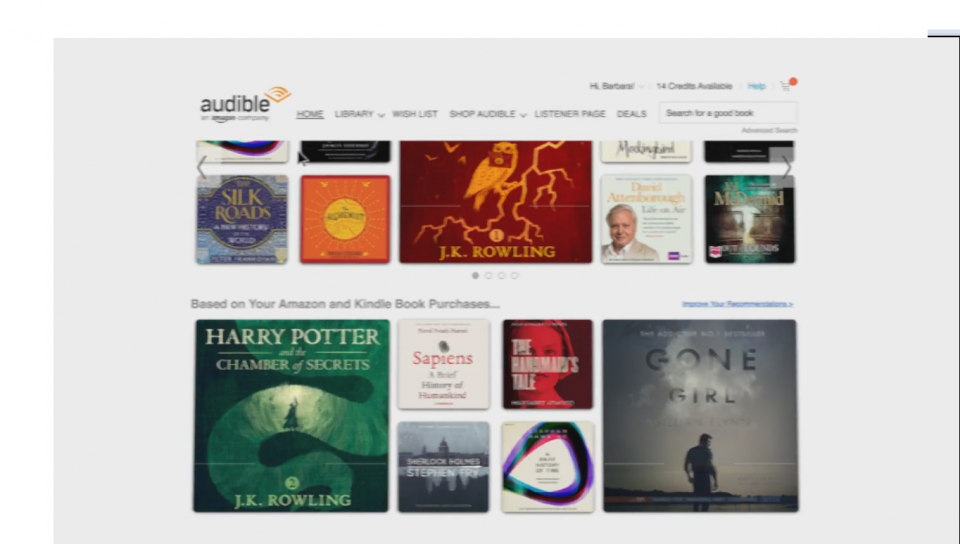Select the first carousel page dot
This screenshot has width=960, height=544.
[x=475, y=275]
